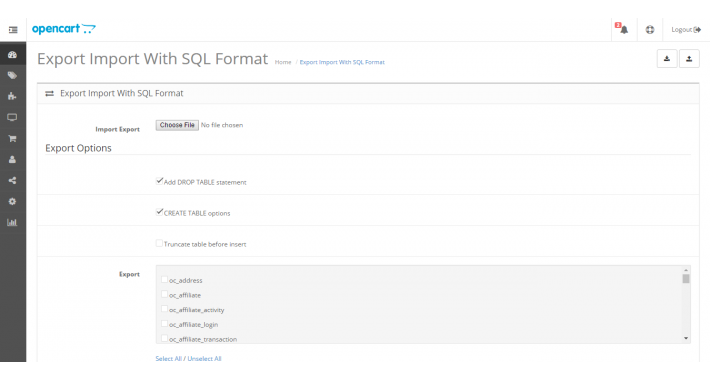Open the help lifebuoy icon
This screenshot has height=380, width=710.
650,29
